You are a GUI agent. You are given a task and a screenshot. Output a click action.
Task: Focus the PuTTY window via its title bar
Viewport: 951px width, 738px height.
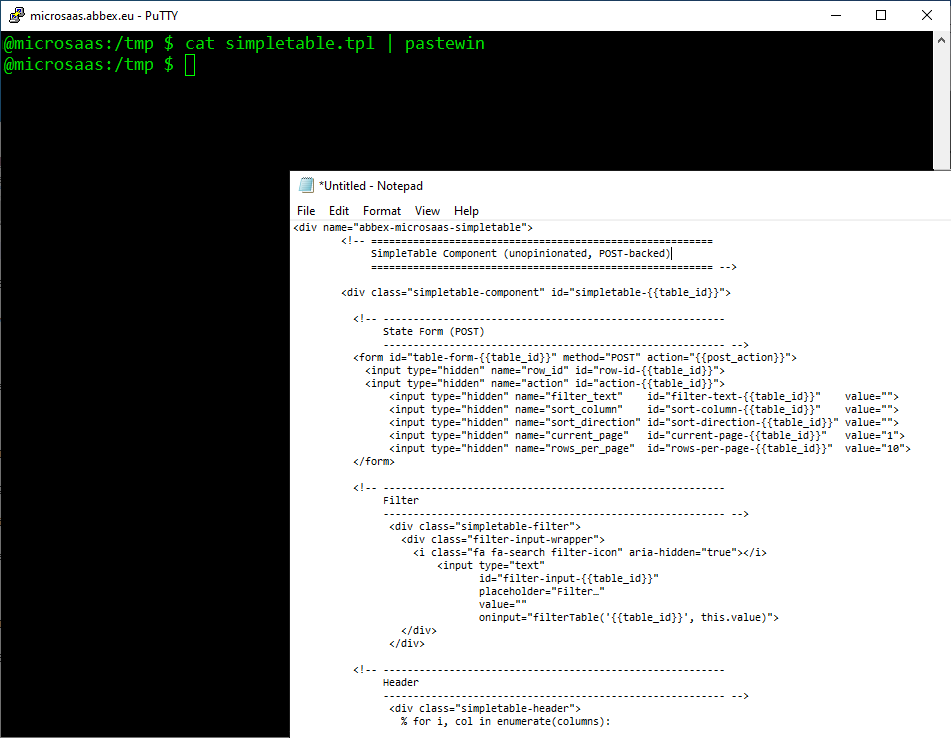point(400,15)
